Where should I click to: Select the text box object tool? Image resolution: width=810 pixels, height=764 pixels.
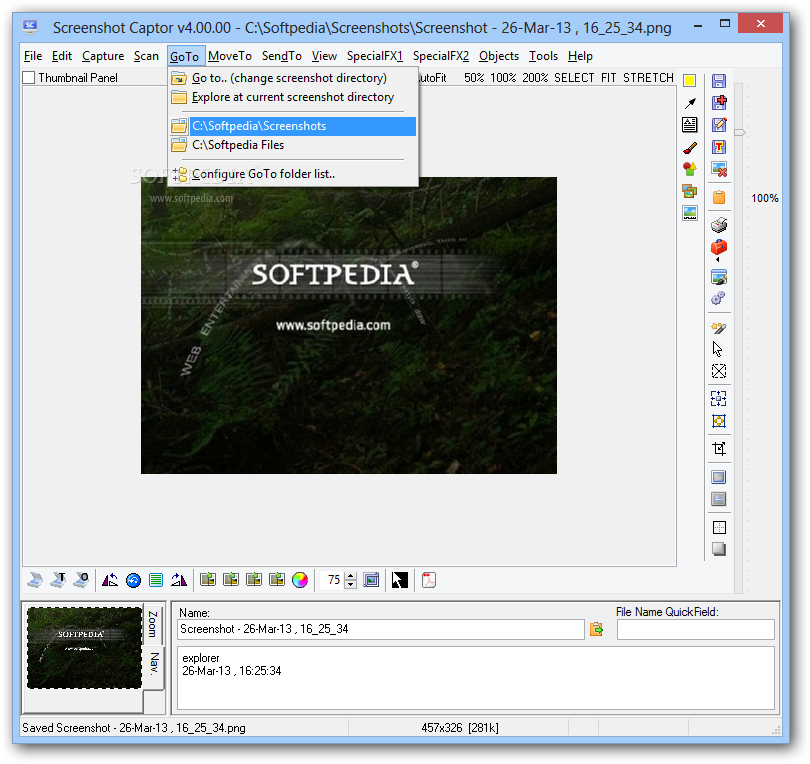(690, 124)
